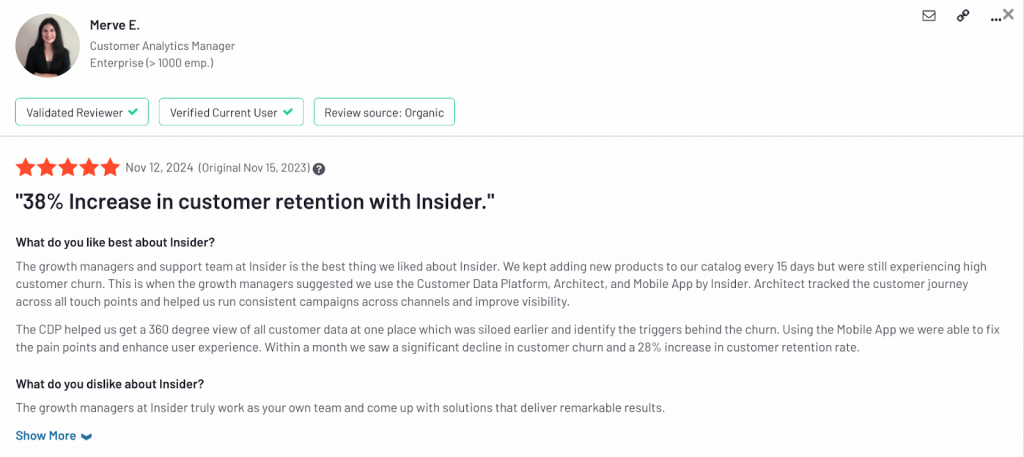The height and width of the screenshot is (457, 1024).
Task: Open Merve E. profile photo
Action: (x=47, y=46)
